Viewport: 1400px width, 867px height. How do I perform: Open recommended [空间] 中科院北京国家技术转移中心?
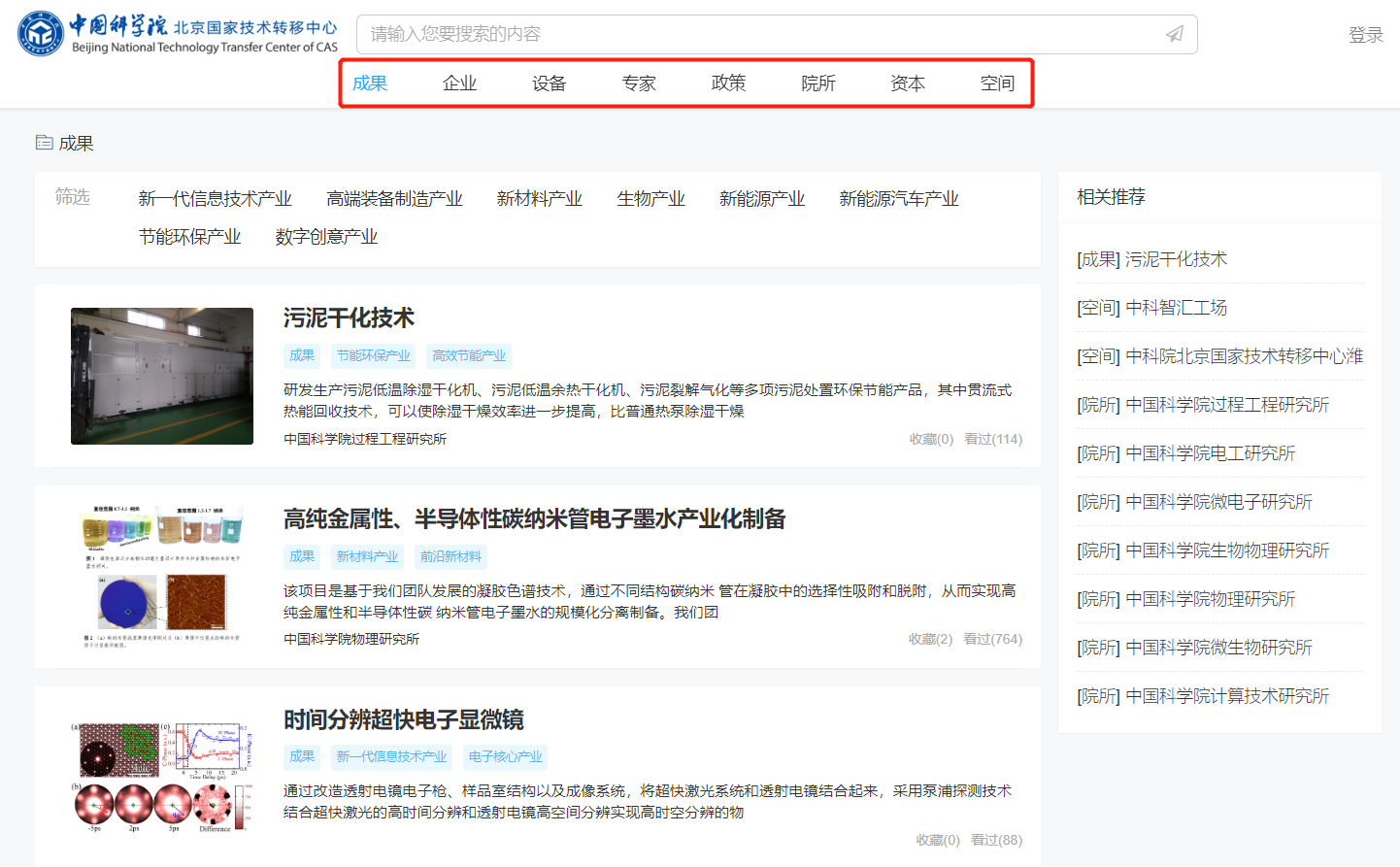[x=1220, y=356]
